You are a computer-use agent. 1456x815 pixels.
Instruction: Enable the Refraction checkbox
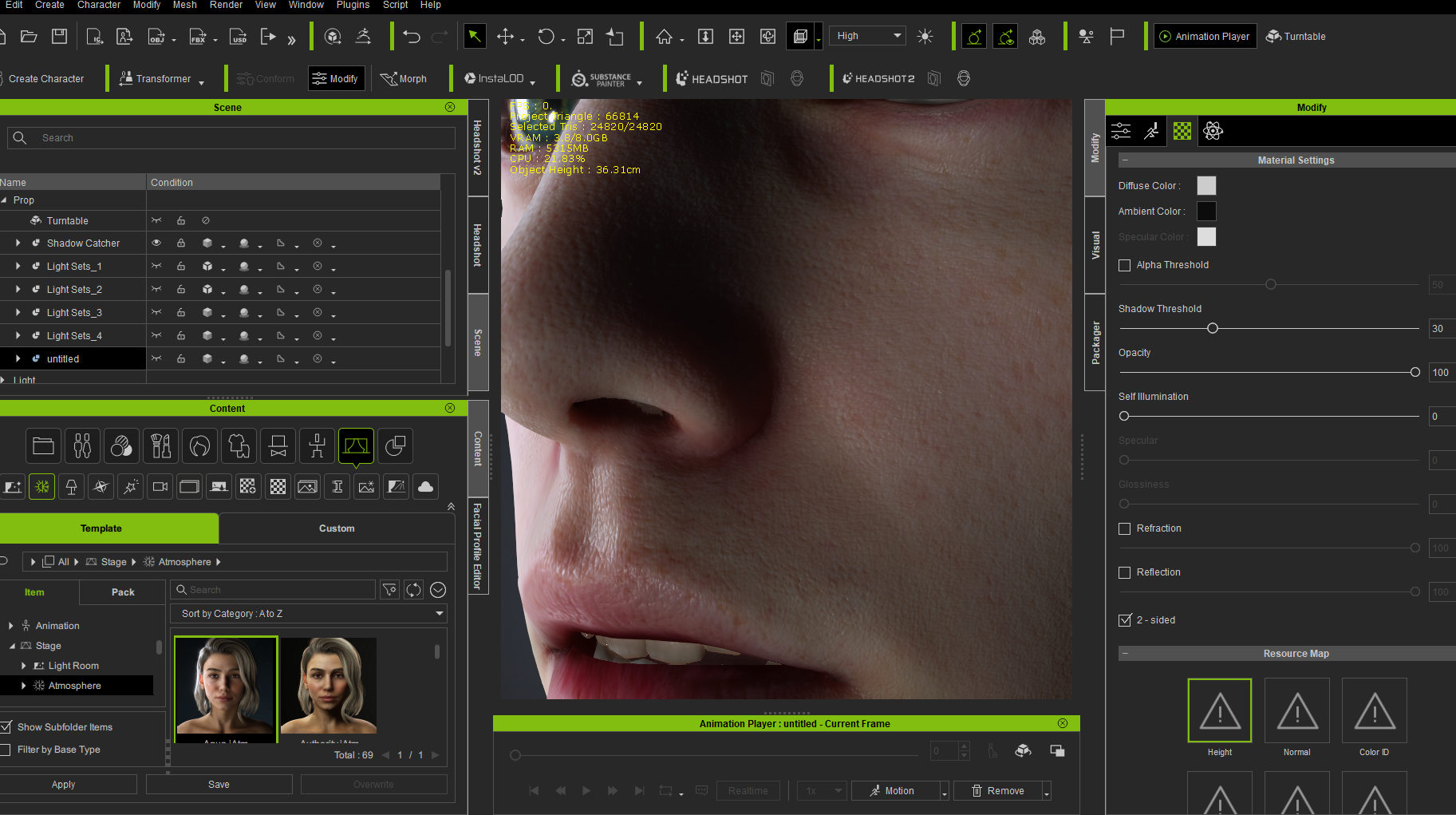tap(1125, 528)
